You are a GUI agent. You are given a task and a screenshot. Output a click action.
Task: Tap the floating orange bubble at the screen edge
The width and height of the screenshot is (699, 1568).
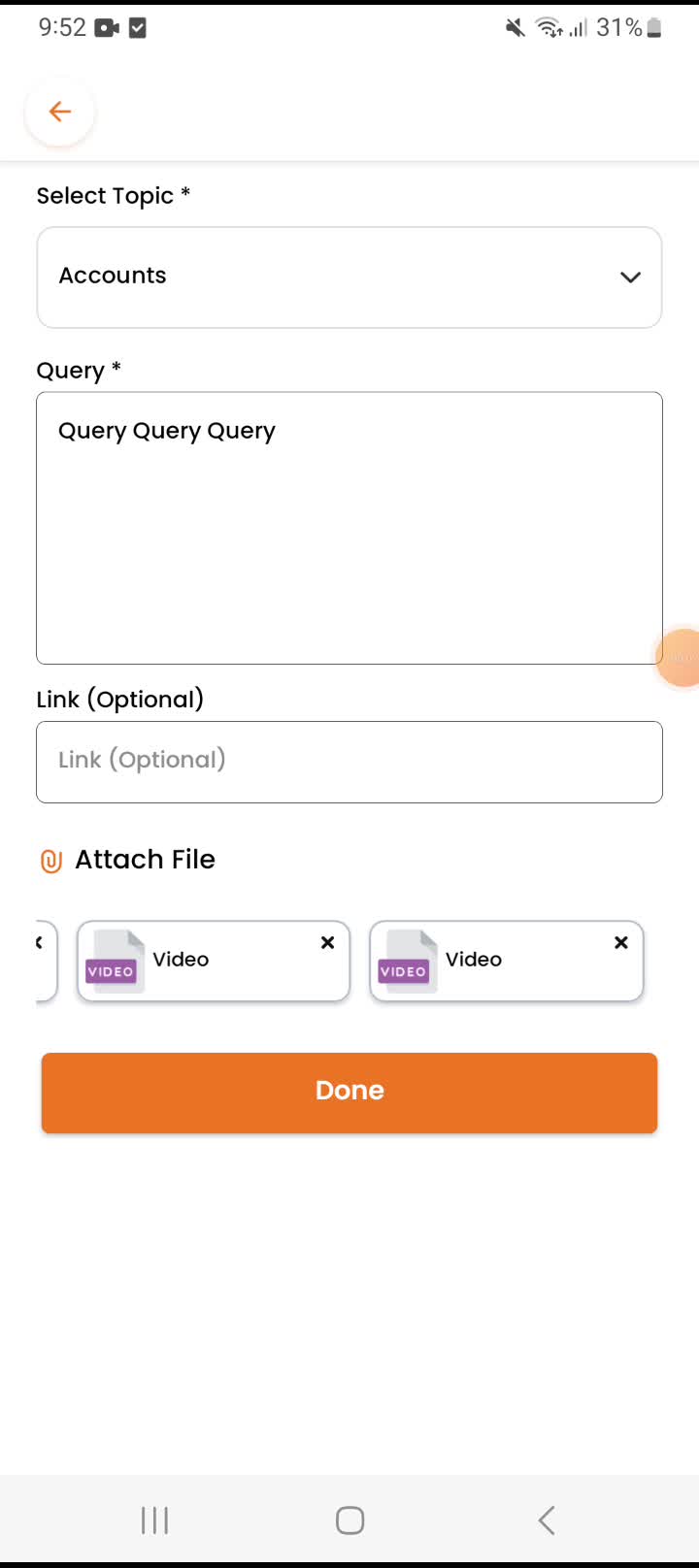pos(682,658)
